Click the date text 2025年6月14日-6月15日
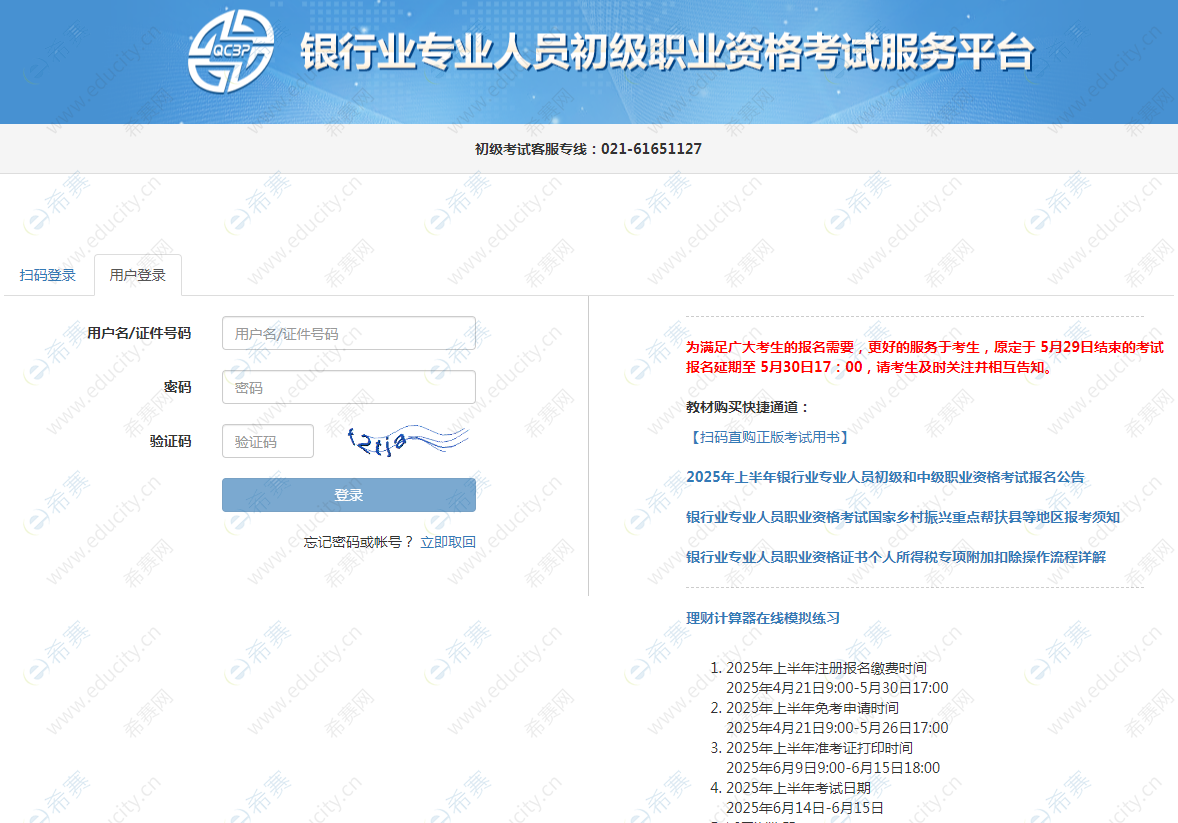 point(805,808)
